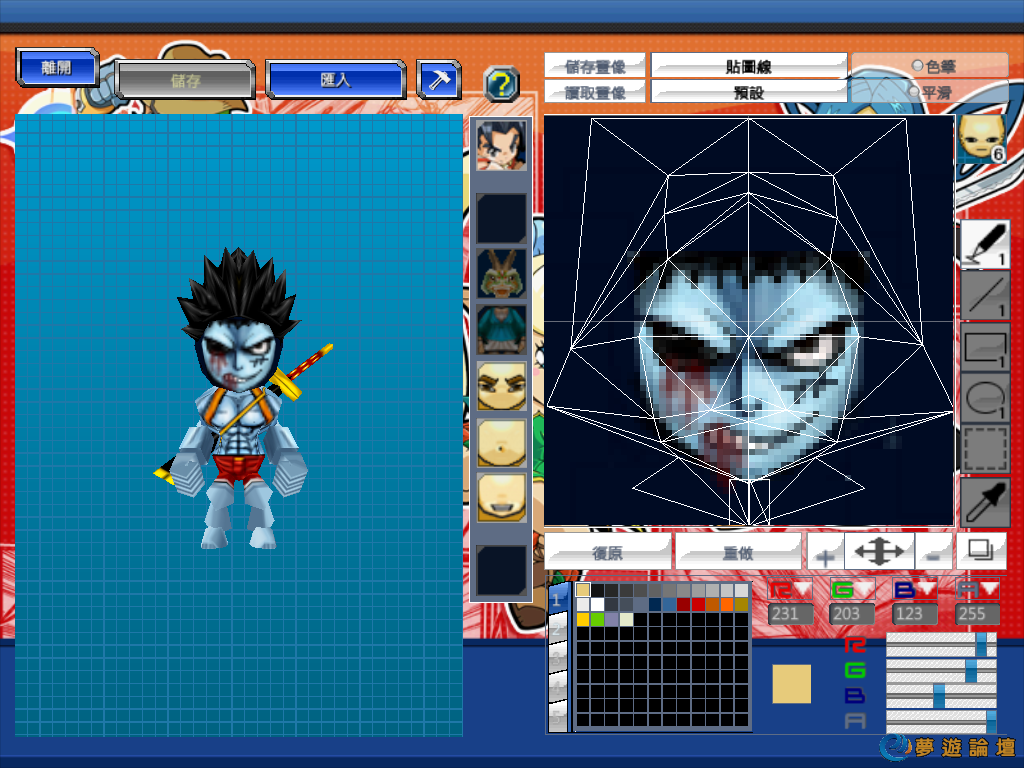This screenshot has height=768, width=1024.
Task: Pick the bright green palette swatch
Action: [x=597, y=619]
